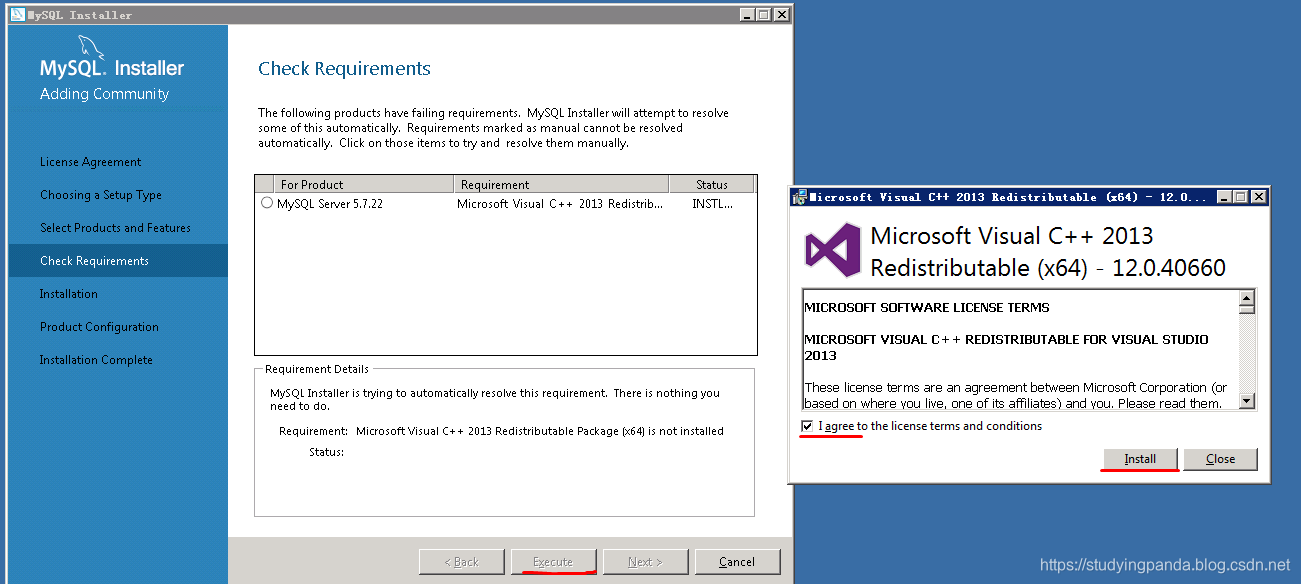The image size is (1301, 584).
Task: Click the MySQL Server 5.7.22 row text
Action: click(x=330, y=203)
